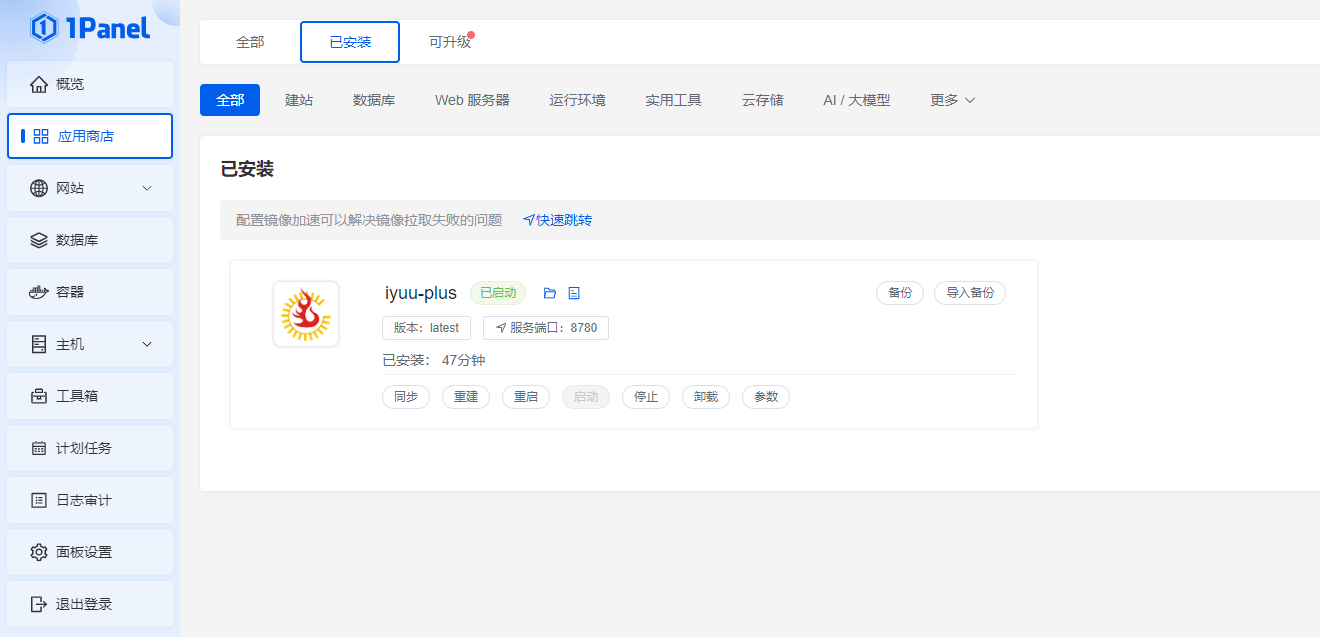Switch to the top 全部 tab
Screen dimensions: 1320x637
point(250,42)
